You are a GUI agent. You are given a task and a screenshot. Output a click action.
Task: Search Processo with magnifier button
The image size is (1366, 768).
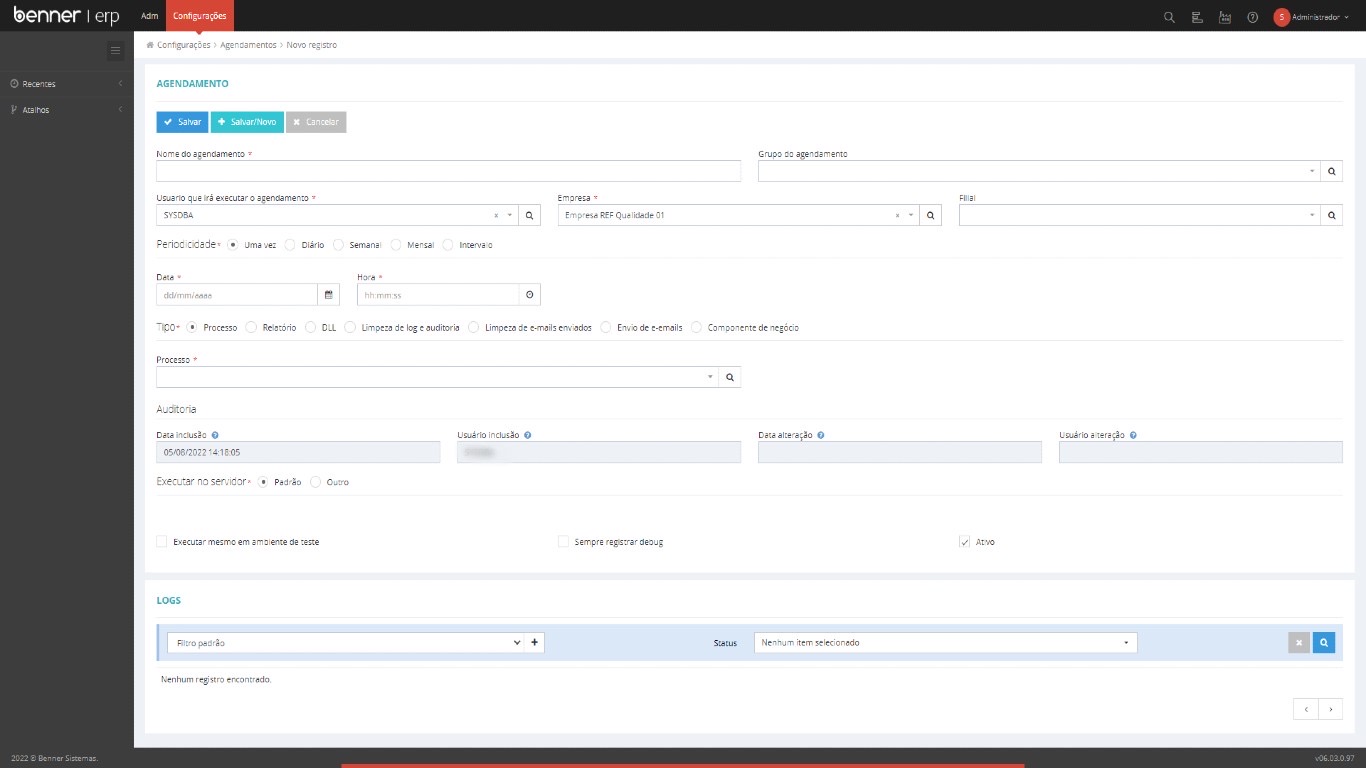(x=730, y=377)
